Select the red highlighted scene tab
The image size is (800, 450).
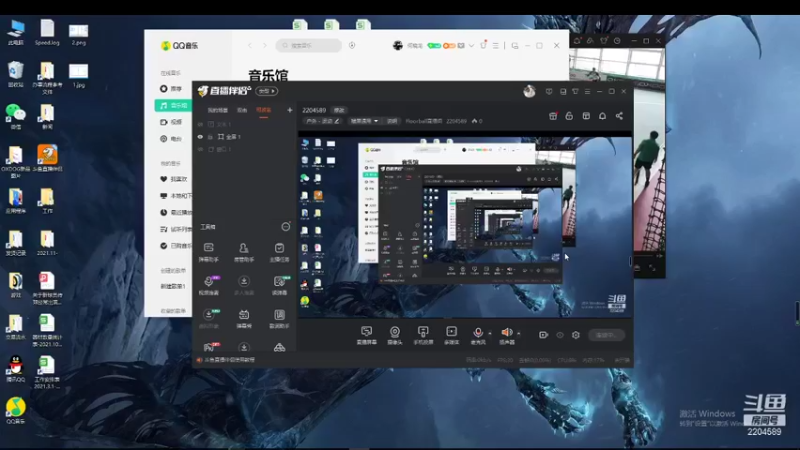click(263, 110)
